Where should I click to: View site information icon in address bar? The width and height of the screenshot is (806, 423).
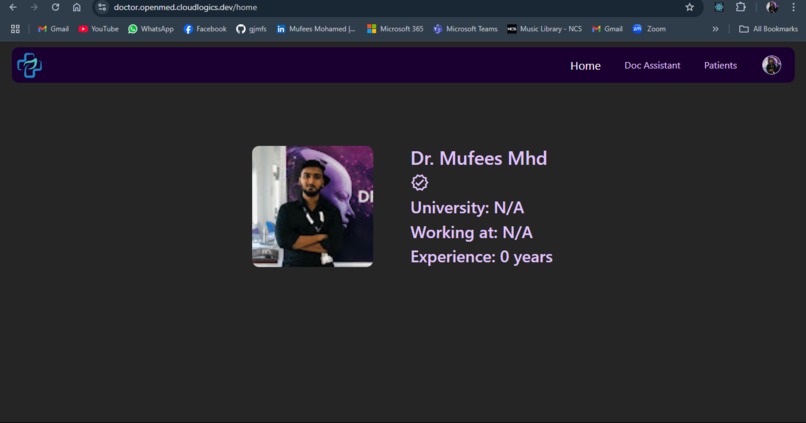point(102,7)
